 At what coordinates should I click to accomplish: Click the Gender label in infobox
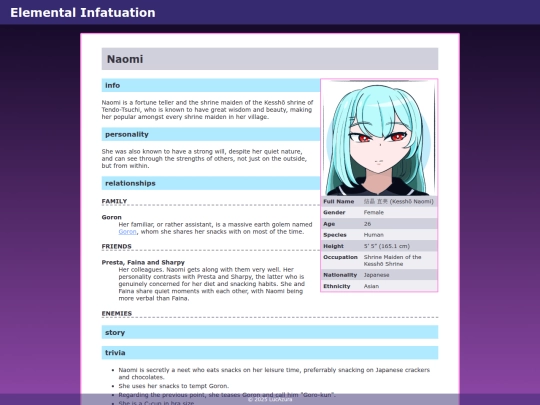click(x=334, y=212)
